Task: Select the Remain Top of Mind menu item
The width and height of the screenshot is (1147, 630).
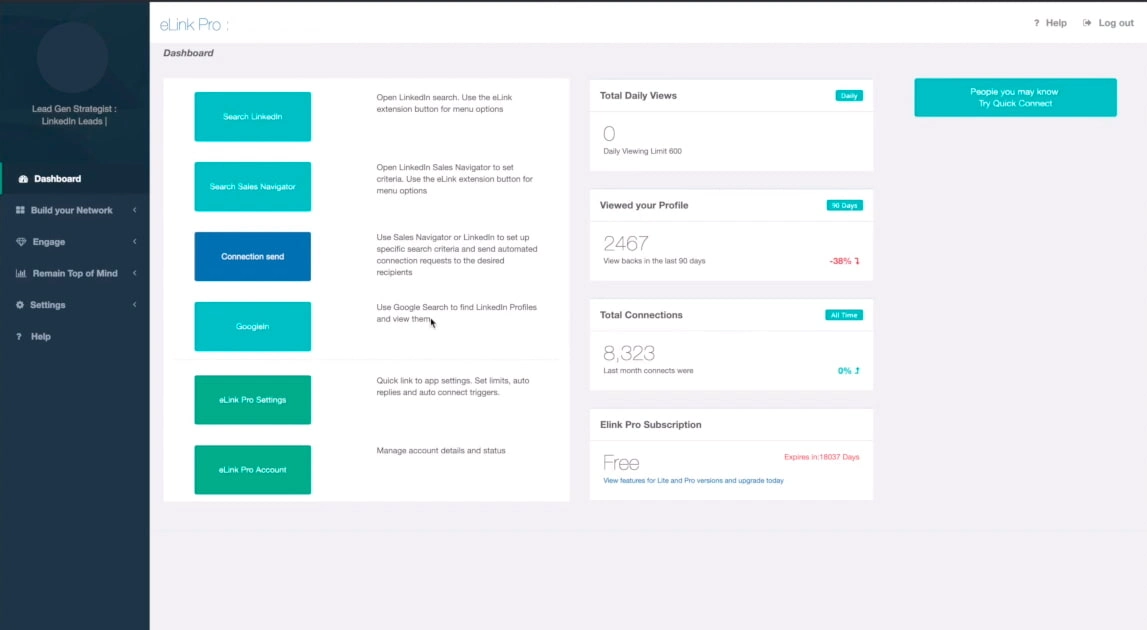Action: [x=75, y=273]
